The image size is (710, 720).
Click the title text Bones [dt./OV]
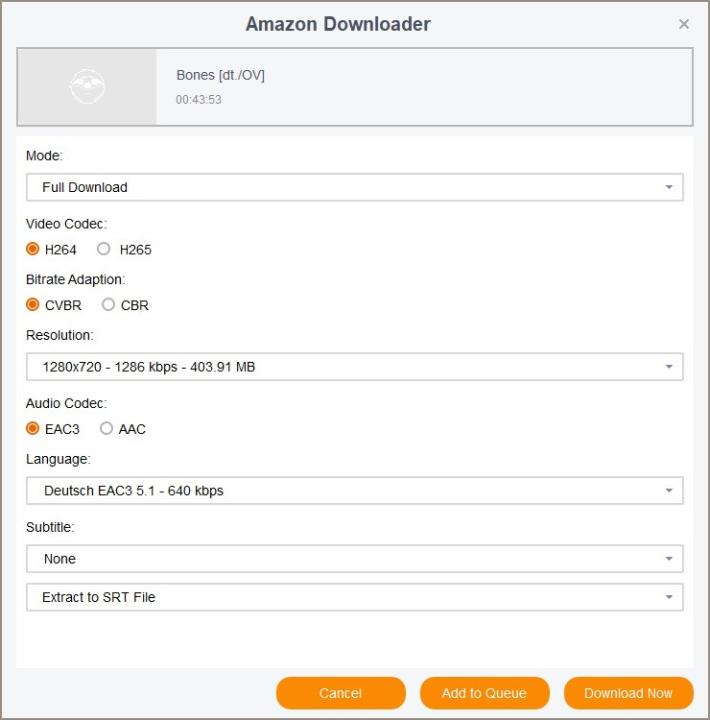coord(220,75)
